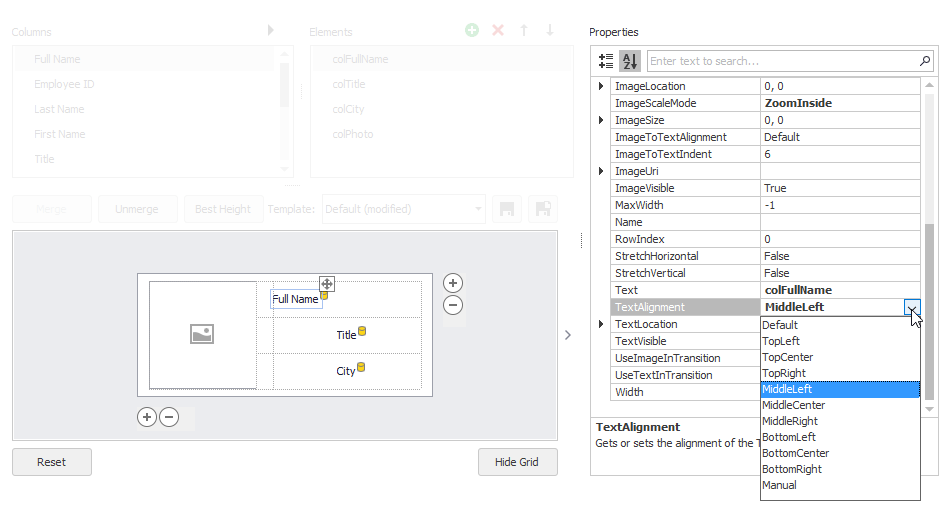Click the ImageVisible value True

840,188
